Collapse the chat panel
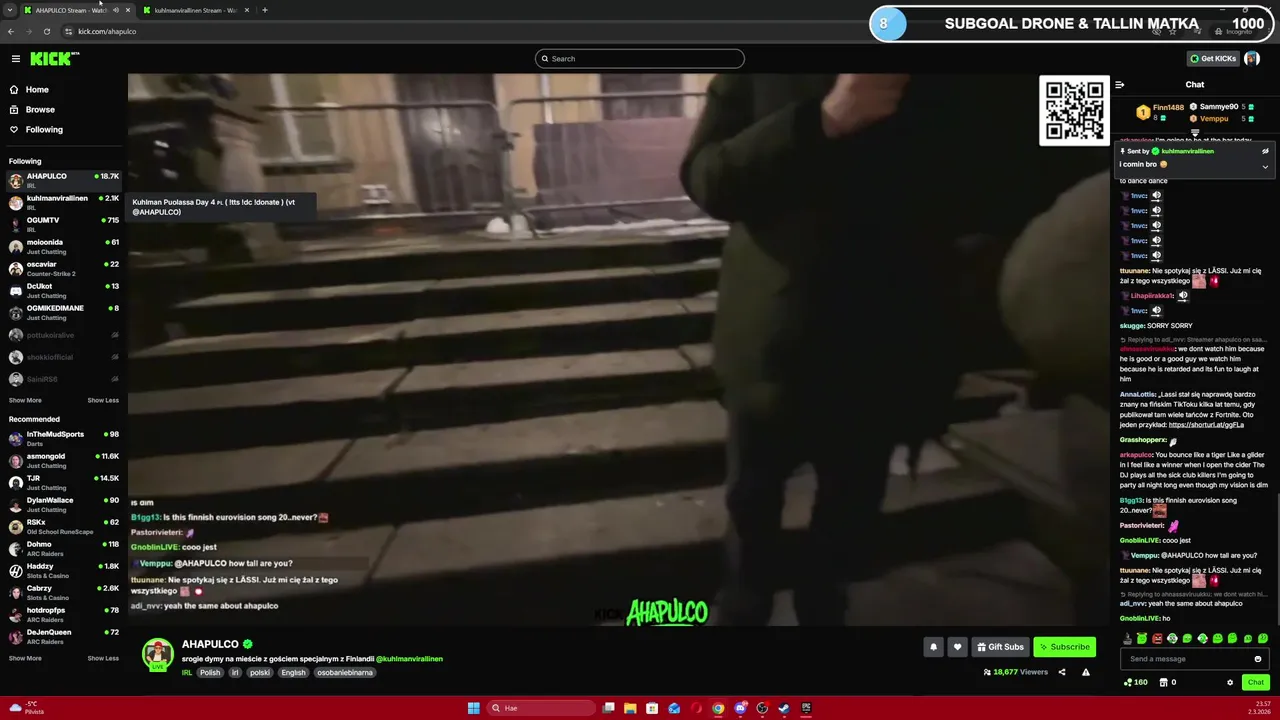1280x720 pixels. [x=1120, y=85]
